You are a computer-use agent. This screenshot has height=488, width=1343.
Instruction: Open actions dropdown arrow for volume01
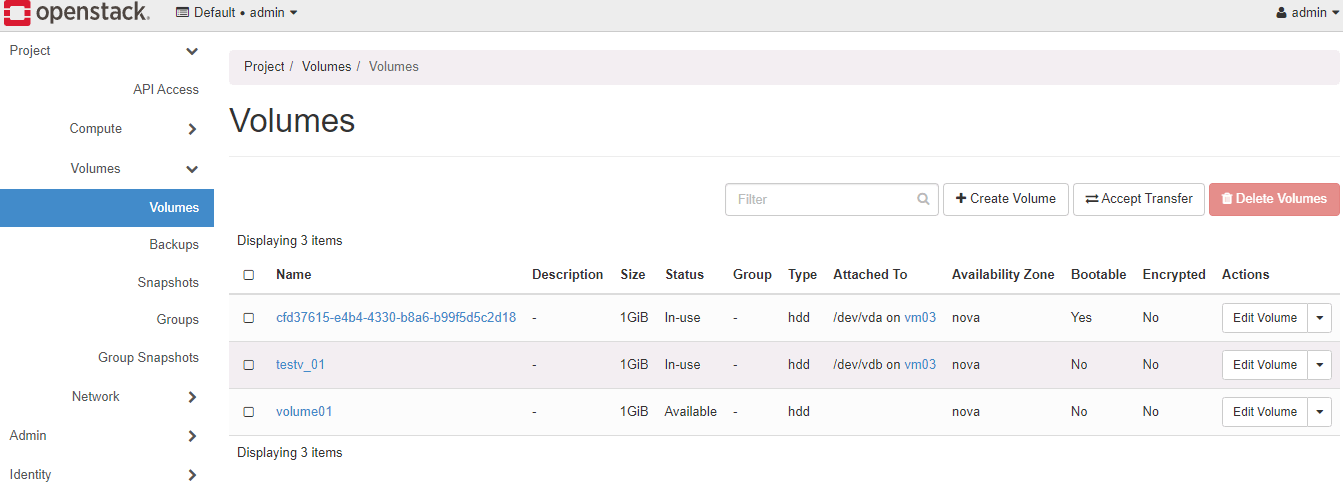click(x=1320, y=412)
